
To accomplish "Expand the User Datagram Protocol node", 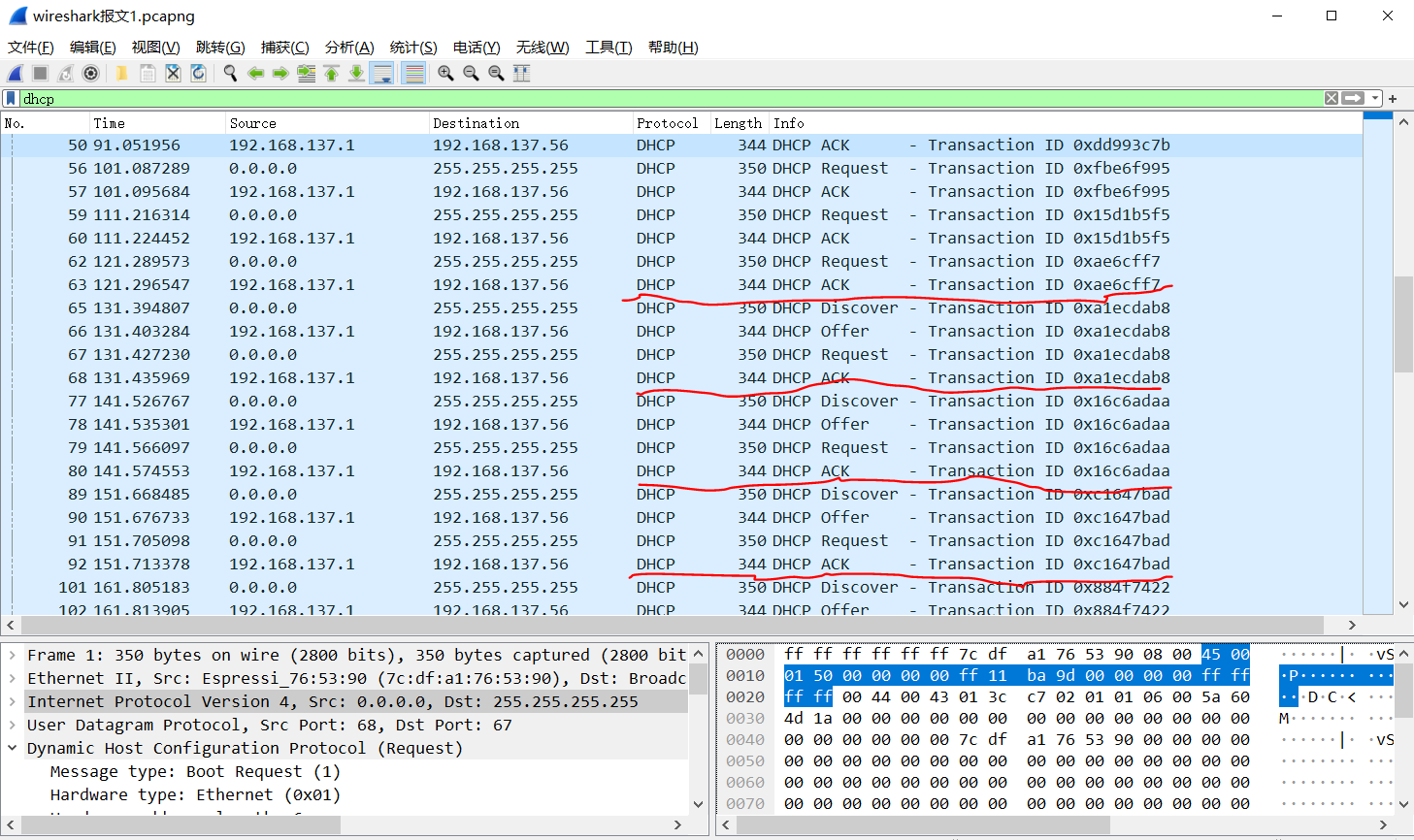I will (12, 725).
